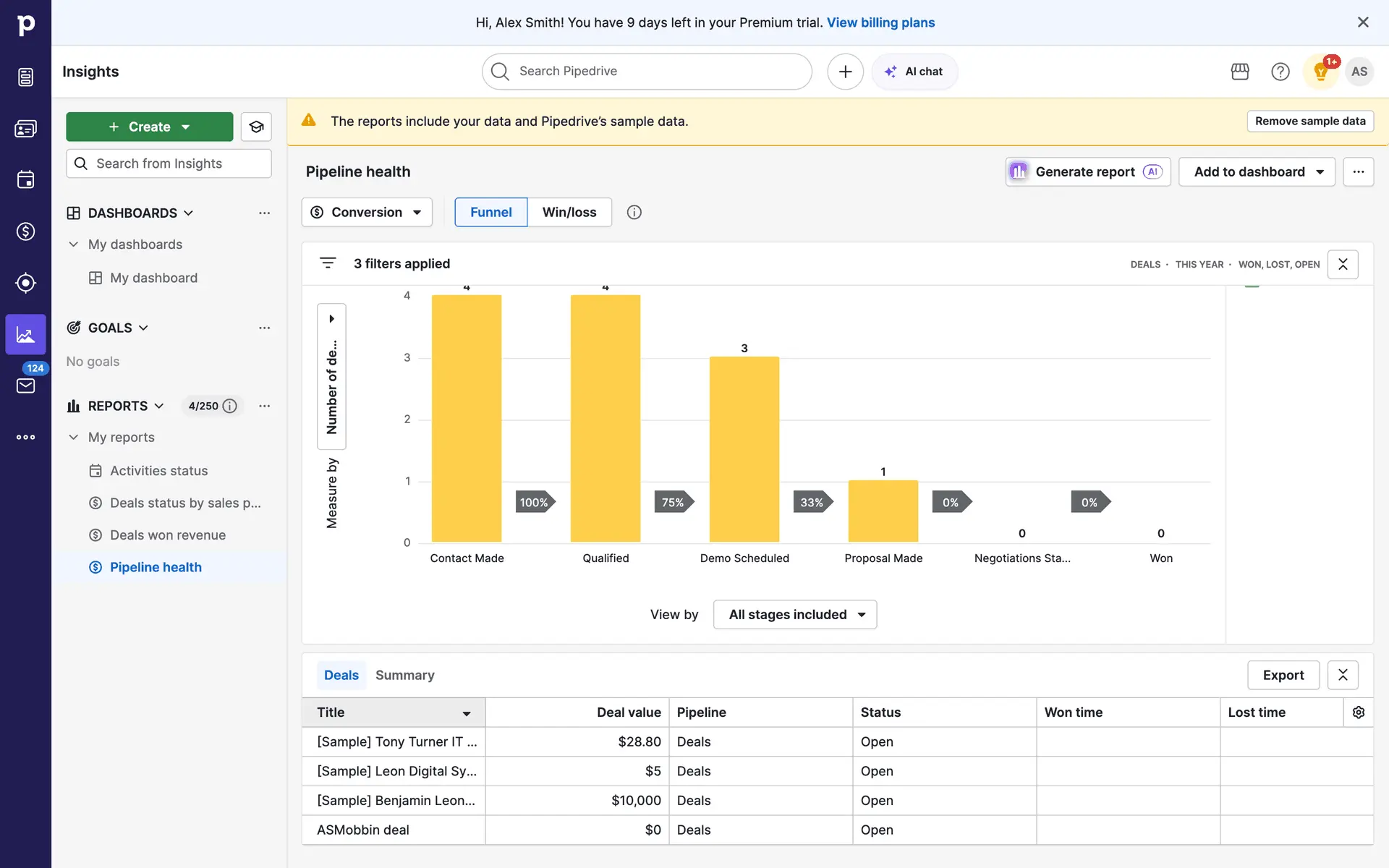Open the Conversion report type dropdown
The width and height of the screenshot is (1389, 868).
pos(367,212)
